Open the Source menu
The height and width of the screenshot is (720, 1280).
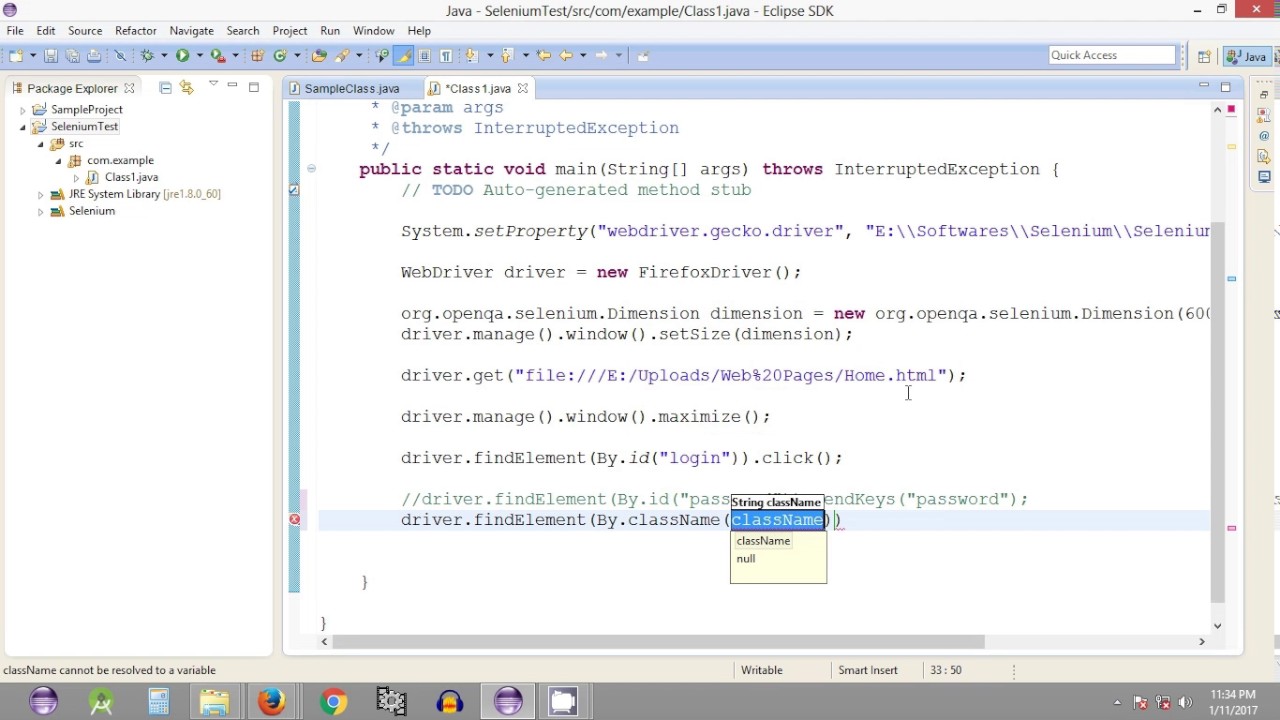coord(85,31)
